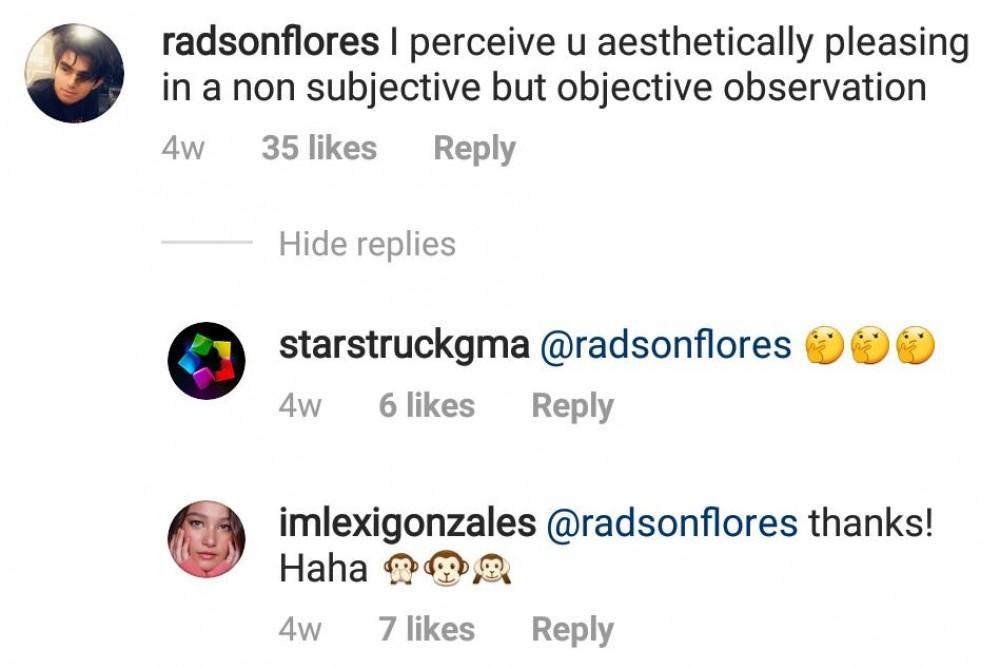
Task: Open starstruckgma colorful logo avatar
Action: (x=206, y=361)
